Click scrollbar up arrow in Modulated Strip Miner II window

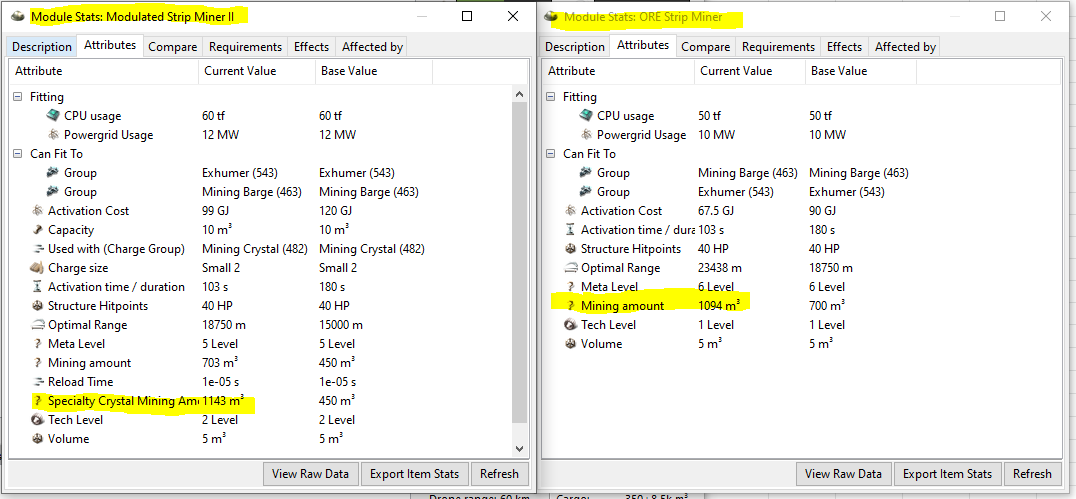[519, 94]
